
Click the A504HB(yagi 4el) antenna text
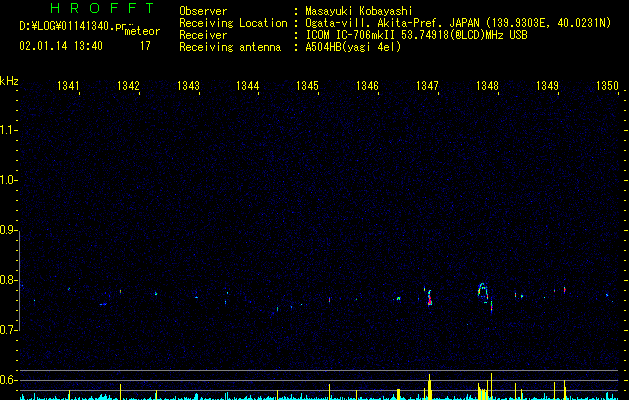tap(353, 47)
